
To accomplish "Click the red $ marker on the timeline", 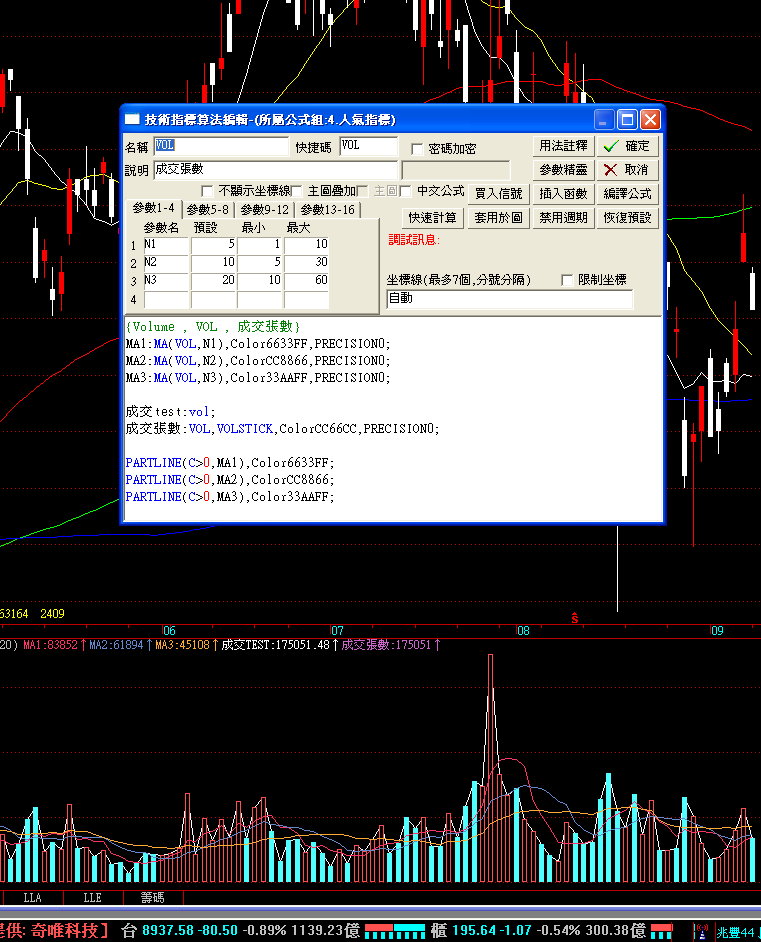I will point(575,618).
